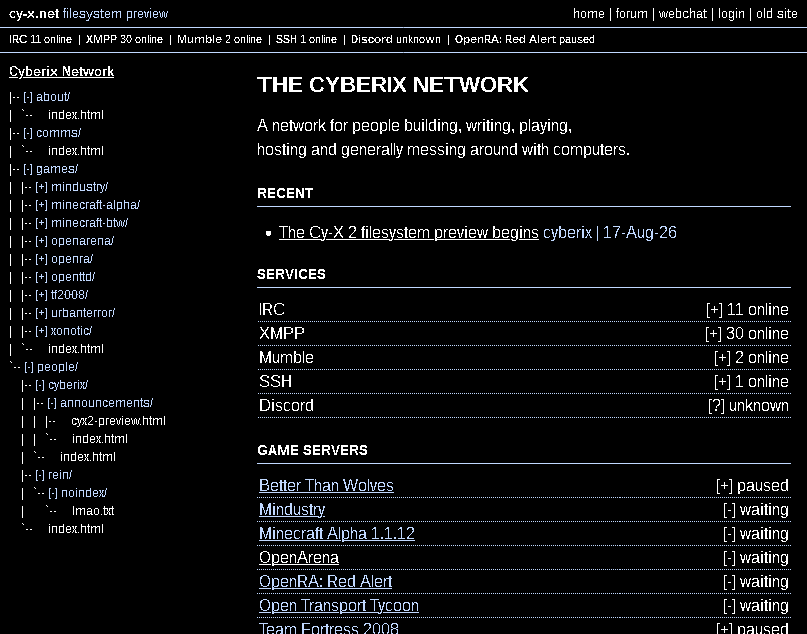Toggle the [+] marker for XMPP online
Viewport: 807px width, 634px height.
point(713,333)
